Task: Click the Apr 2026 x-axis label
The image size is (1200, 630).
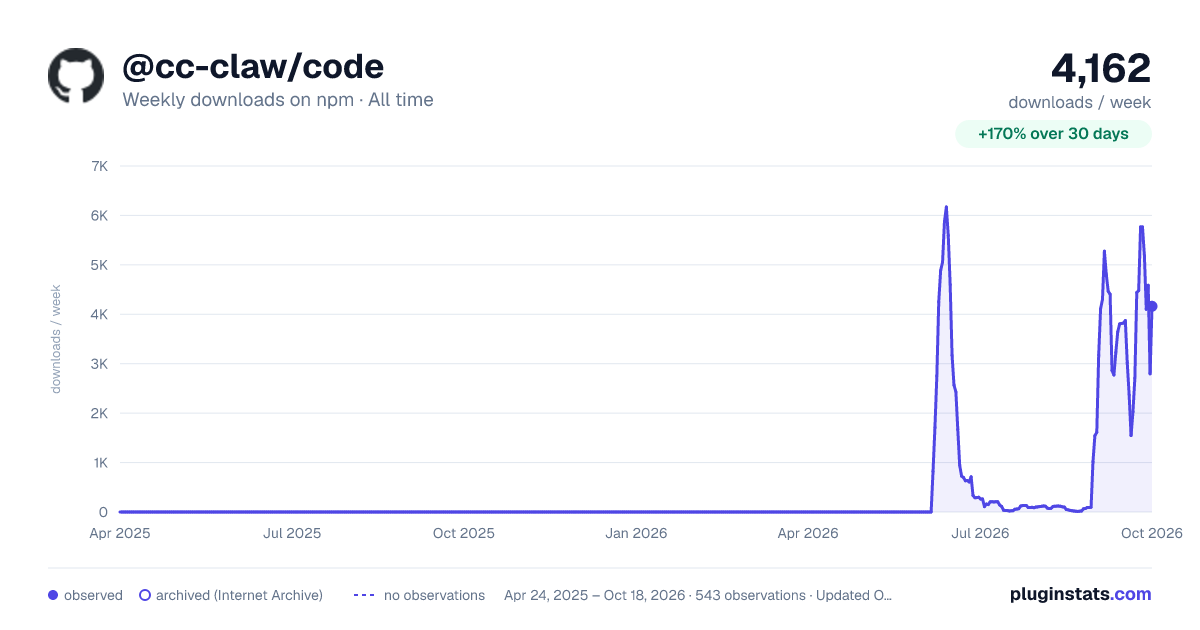Action: [x=807, y=534]
